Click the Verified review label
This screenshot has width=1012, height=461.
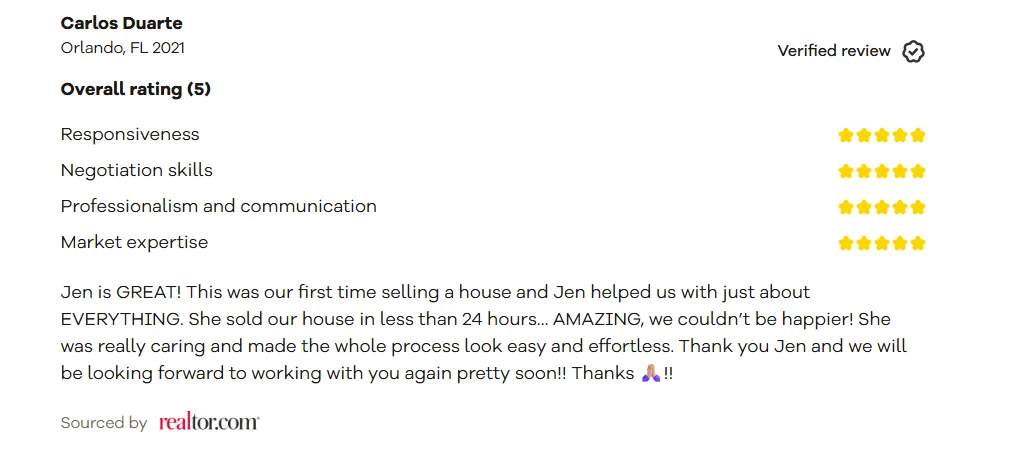pos(834,51)
